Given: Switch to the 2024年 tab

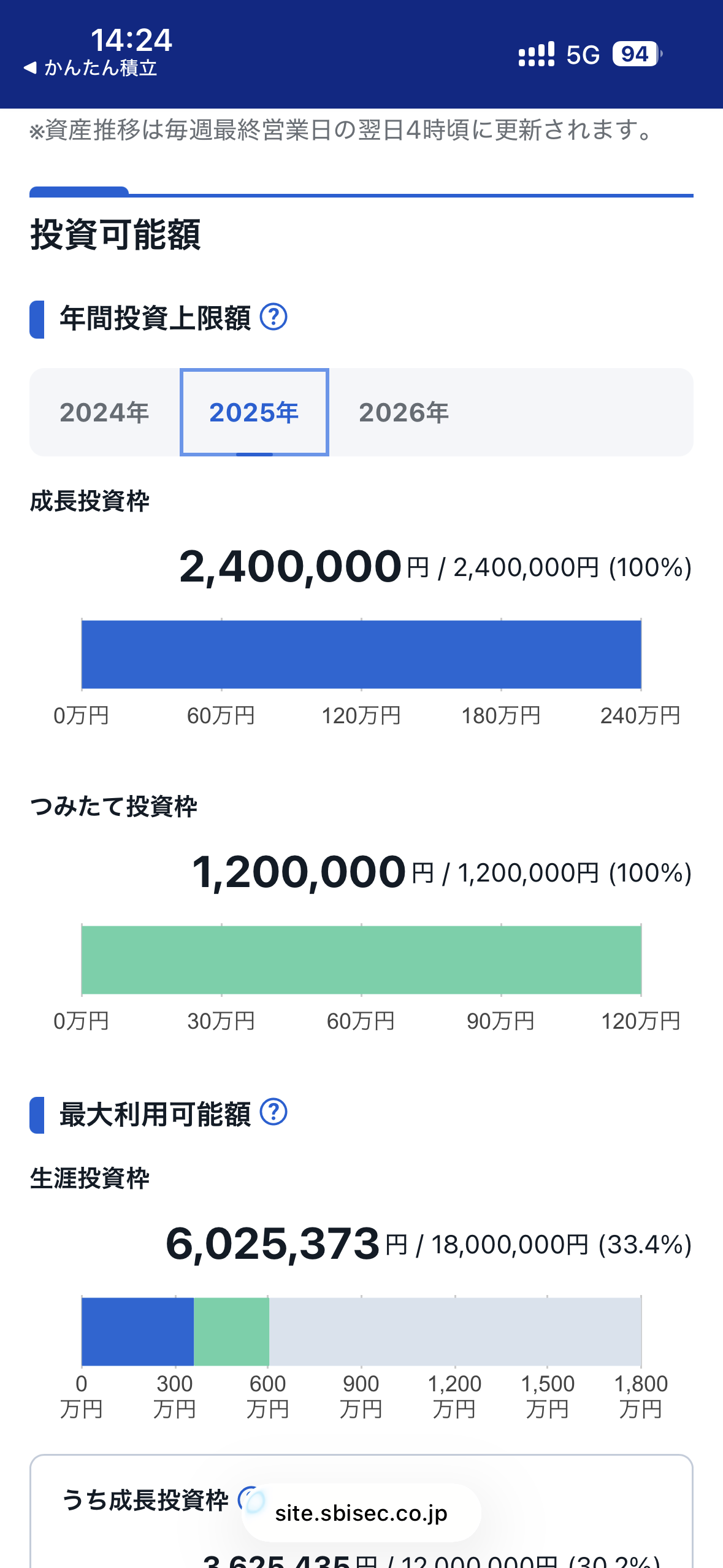Looking at the screenshot, I should coord(104,412).
